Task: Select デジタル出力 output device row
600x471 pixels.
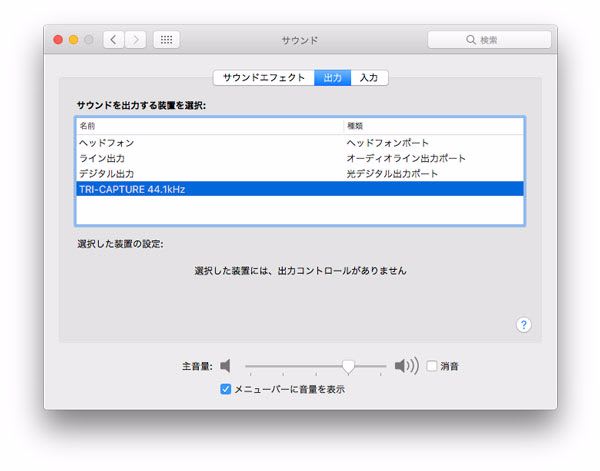Action: (x=300, y=174)
